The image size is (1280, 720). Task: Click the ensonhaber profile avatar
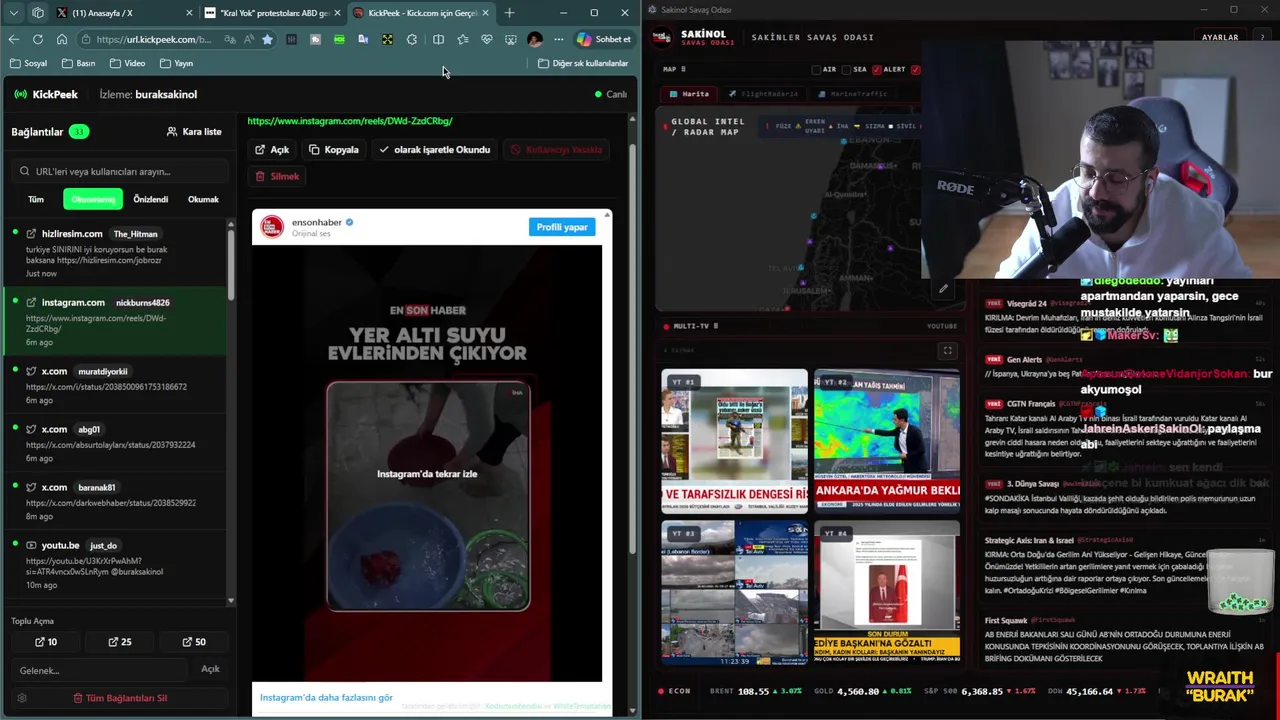click(x=272, y=227)
